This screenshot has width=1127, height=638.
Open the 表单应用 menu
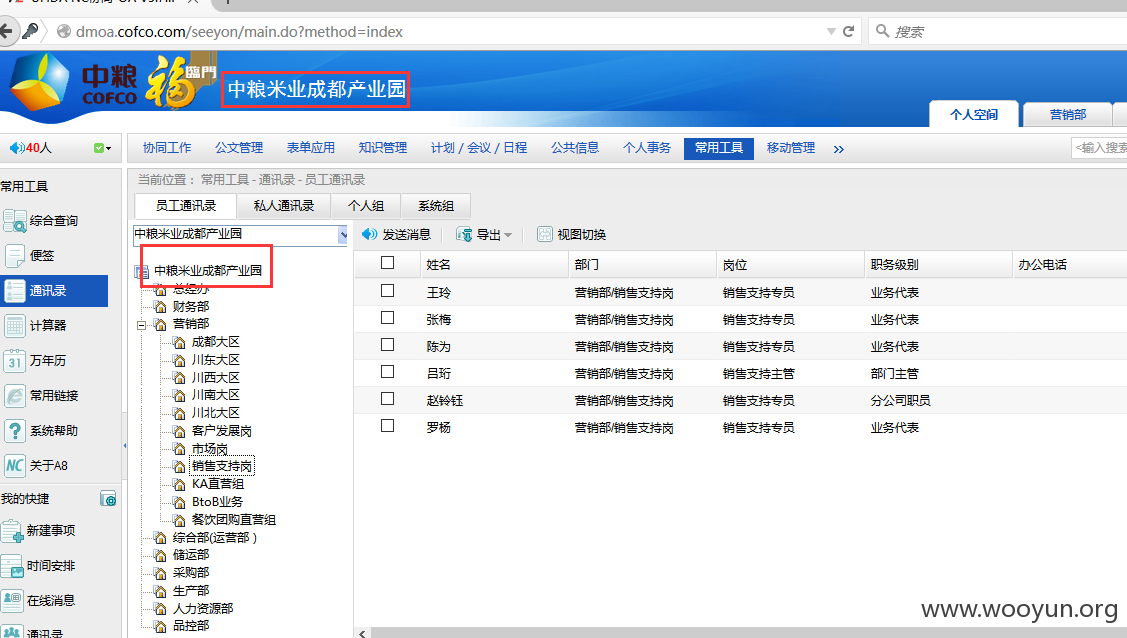click(310, 148)
